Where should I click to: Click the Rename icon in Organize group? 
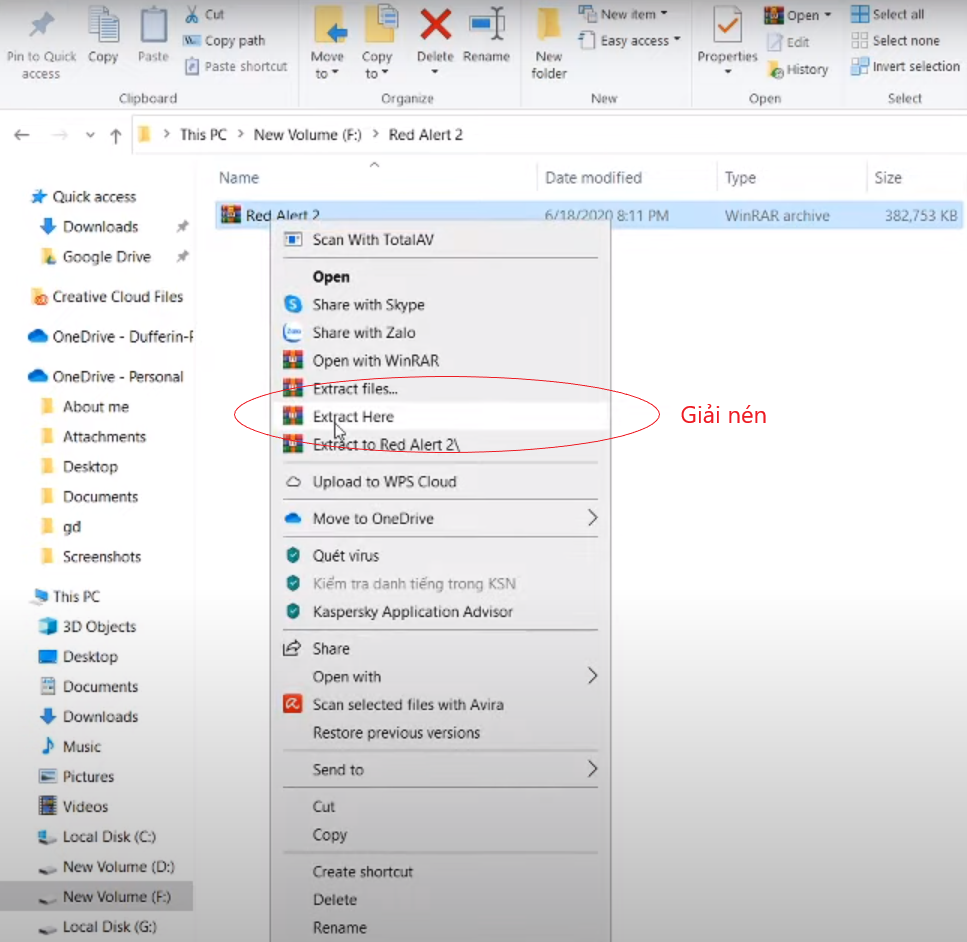coord(487,25)
